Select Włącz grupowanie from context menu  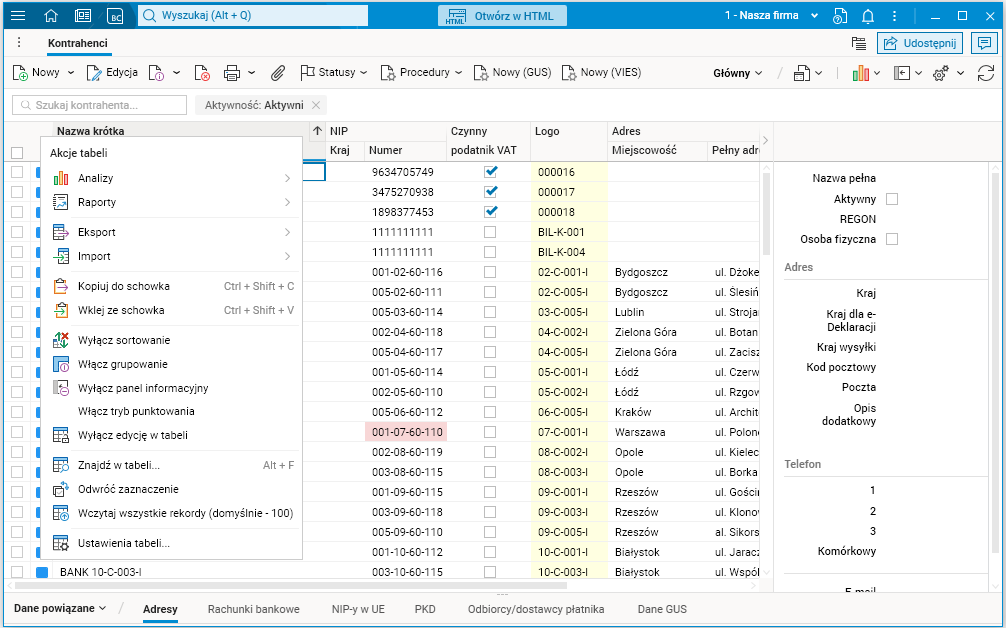123,364
